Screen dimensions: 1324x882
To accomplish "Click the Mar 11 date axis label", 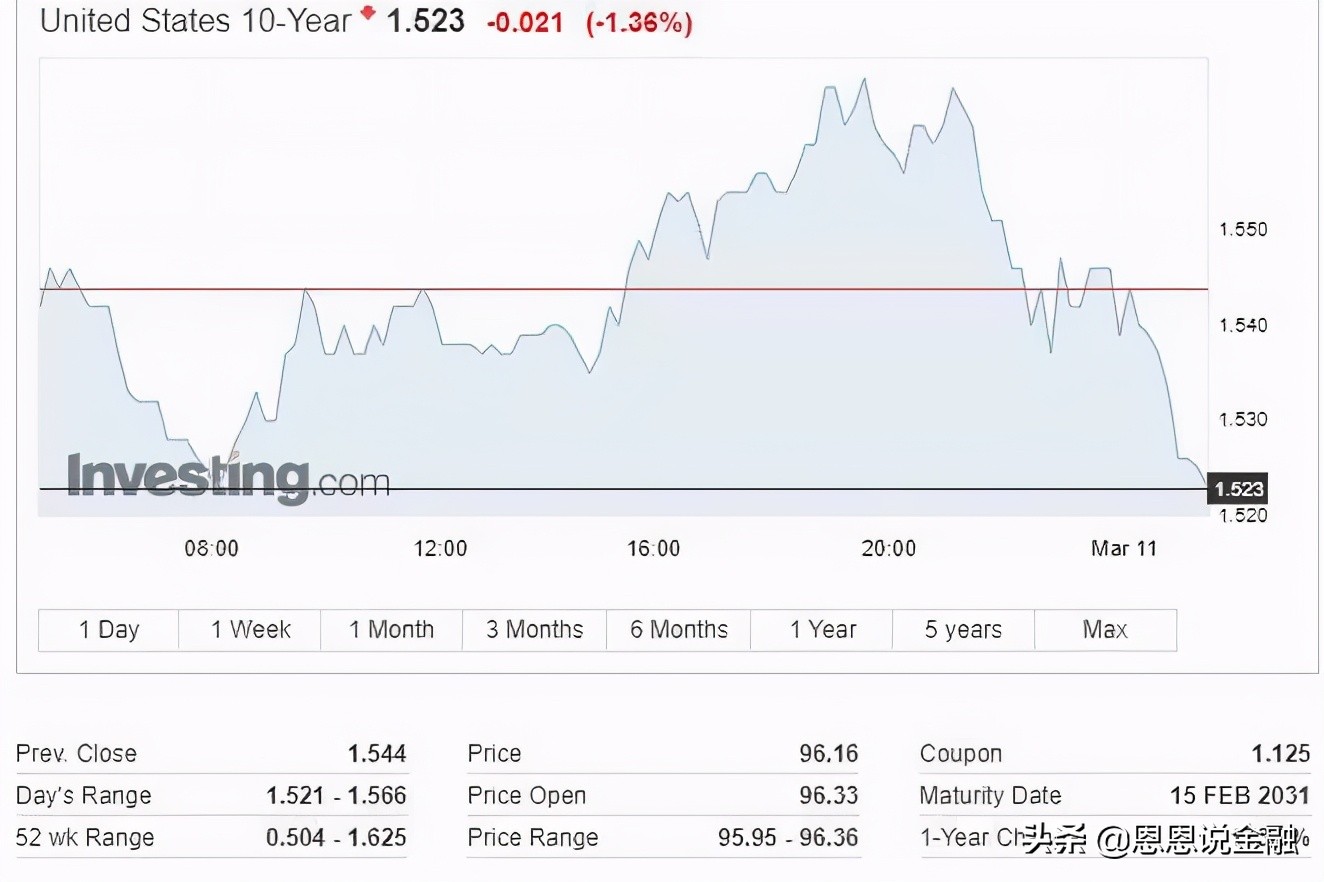I will coord(1124,548).
